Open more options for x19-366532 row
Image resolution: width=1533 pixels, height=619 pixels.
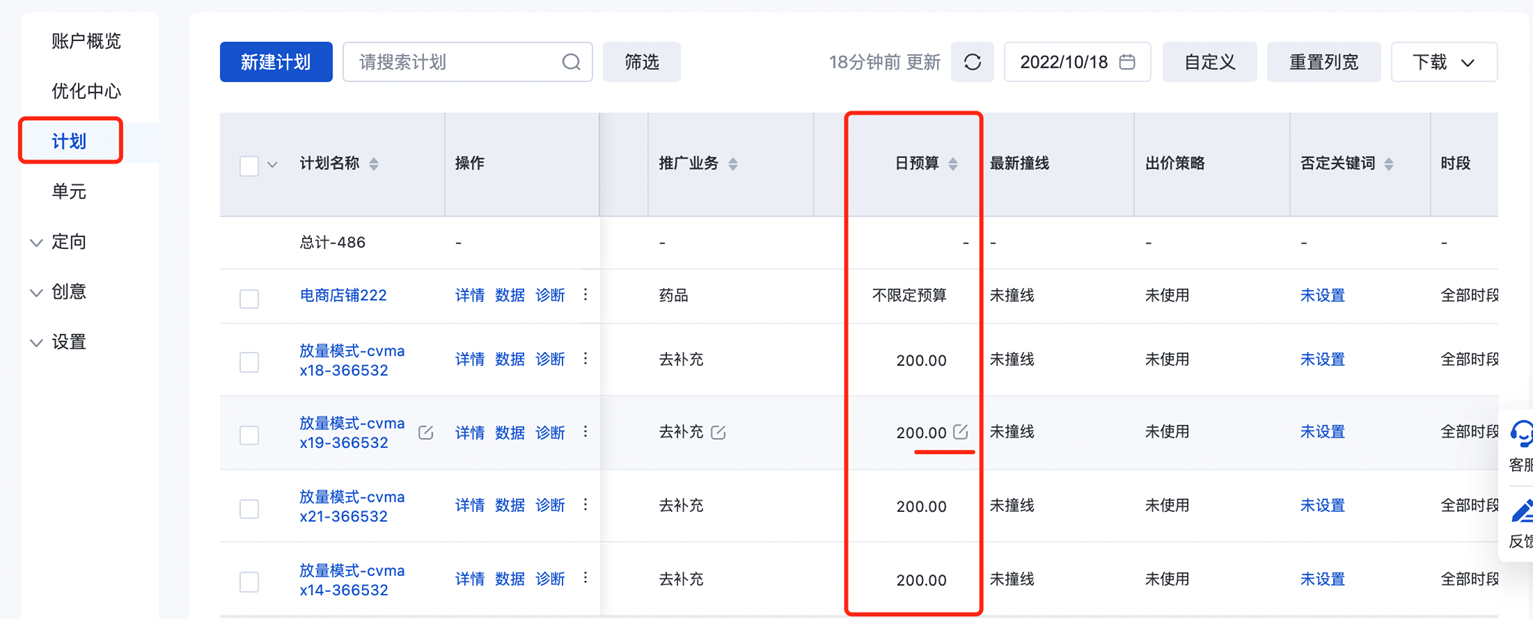(x=586, y=432)
